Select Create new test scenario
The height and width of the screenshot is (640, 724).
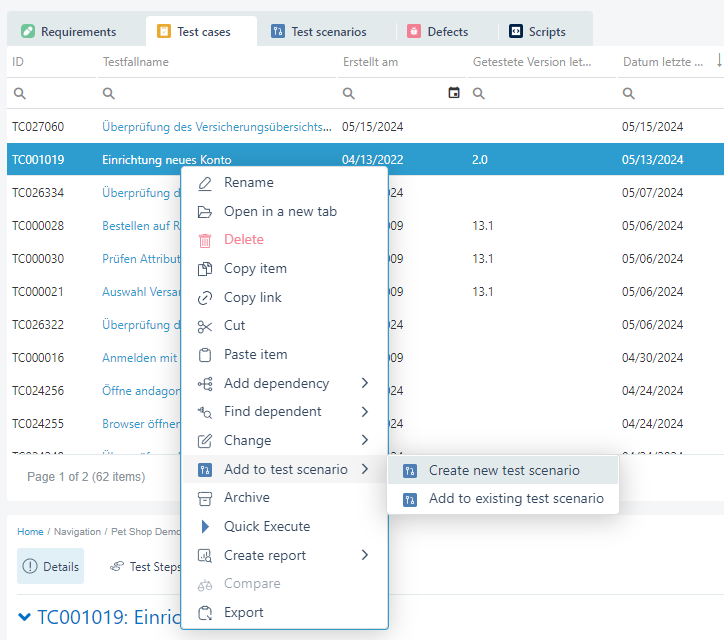tap(503, 471)
